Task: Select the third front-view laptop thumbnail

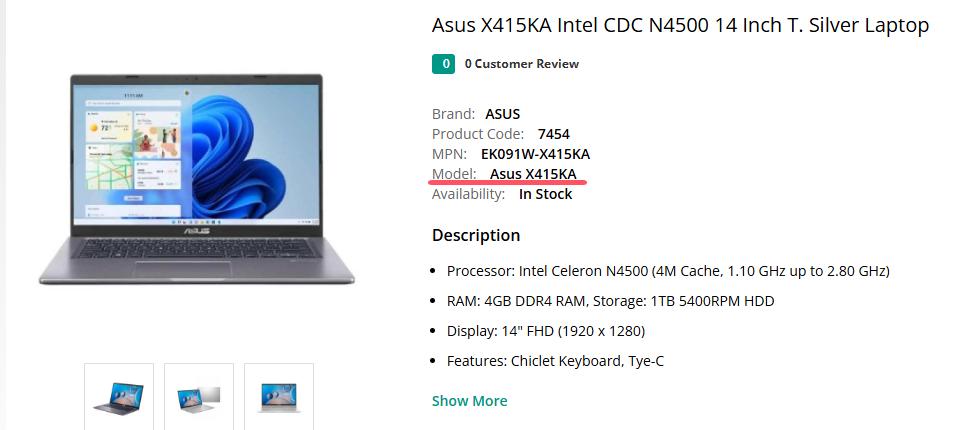Action: [x=279, y=397]
